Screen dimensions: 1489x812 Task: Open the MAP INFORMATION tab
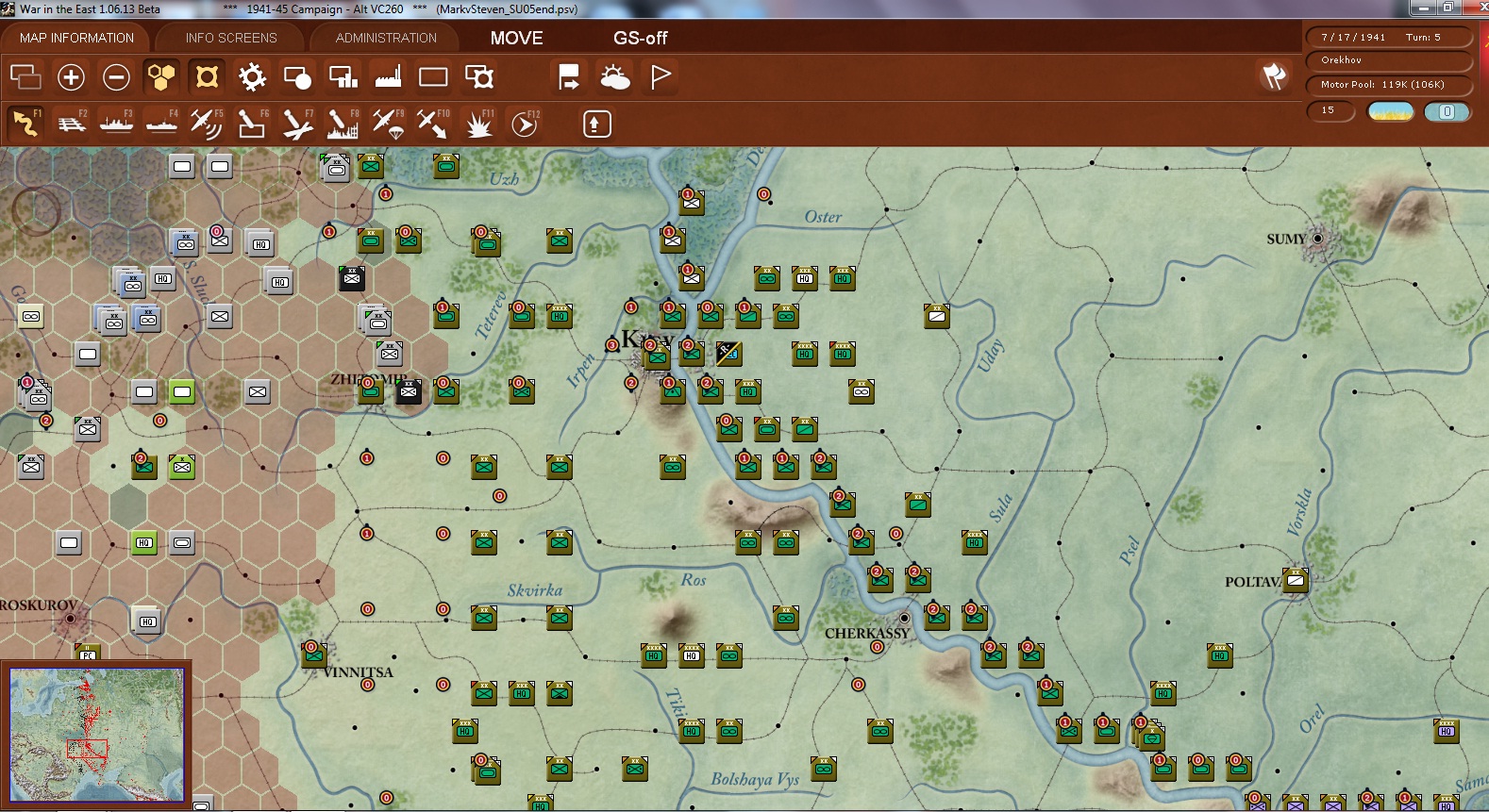76,38
